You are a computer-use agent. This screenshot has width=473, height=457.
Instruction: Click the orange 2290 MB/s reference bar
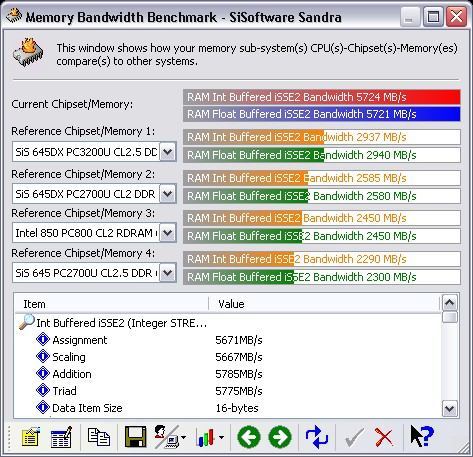tap(322, 259)
